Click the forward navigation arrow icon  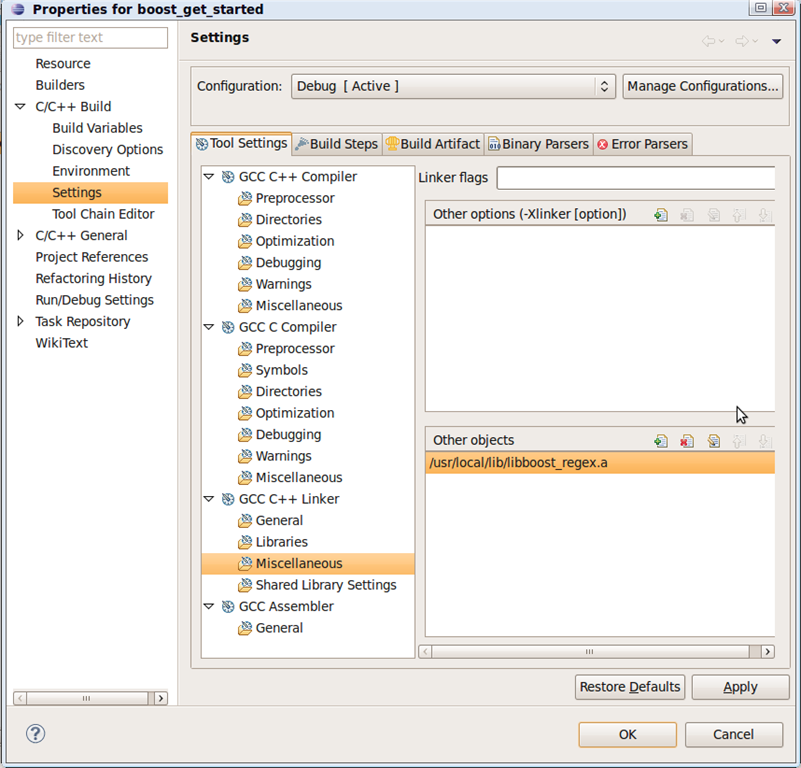tap(742, 41)
